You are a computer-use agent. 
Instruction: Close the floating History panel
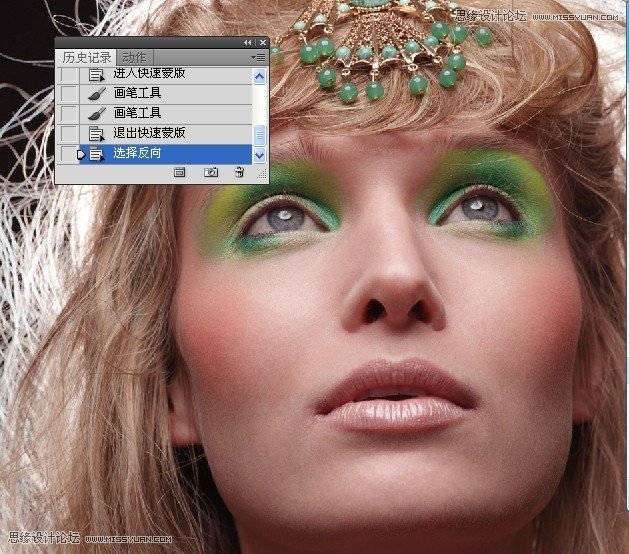(263, 43)
